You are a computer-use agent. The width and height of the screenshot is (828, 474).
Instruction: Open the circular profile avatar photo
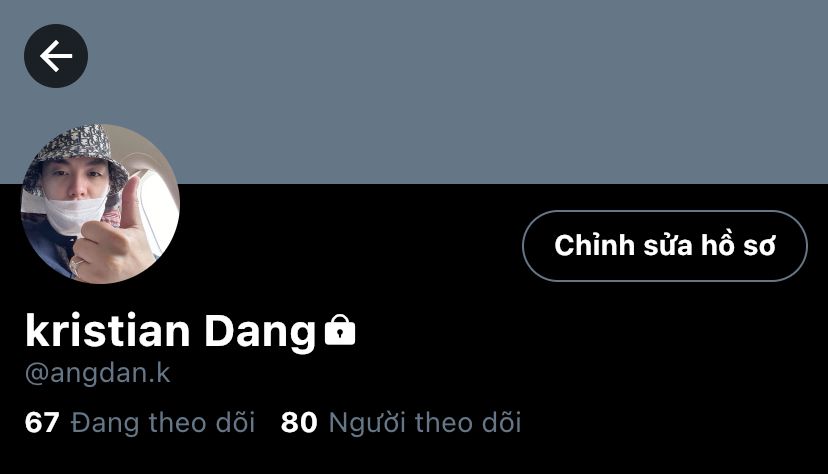pos(100,204)
